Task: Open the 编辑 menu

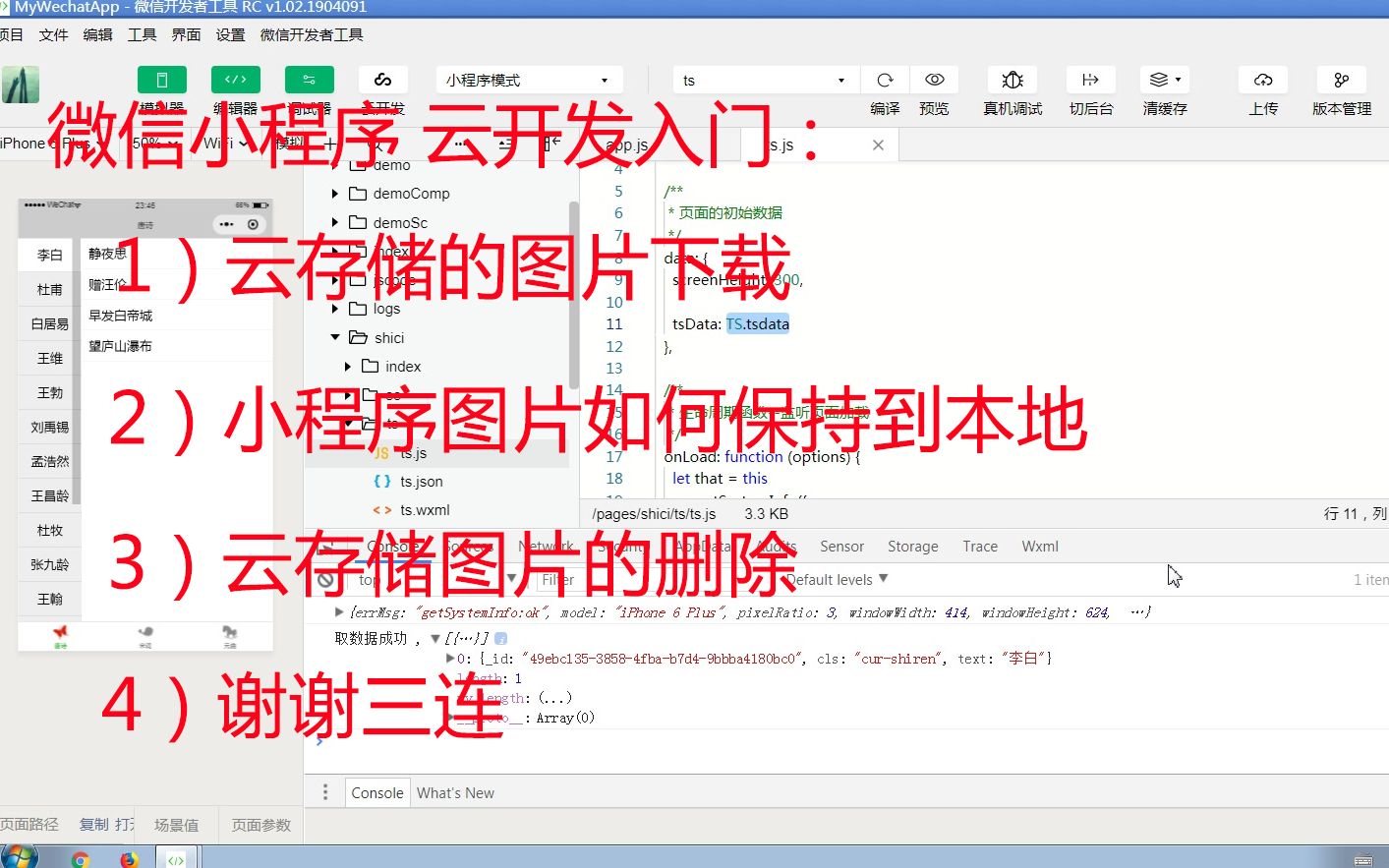Action: point(98,34)
